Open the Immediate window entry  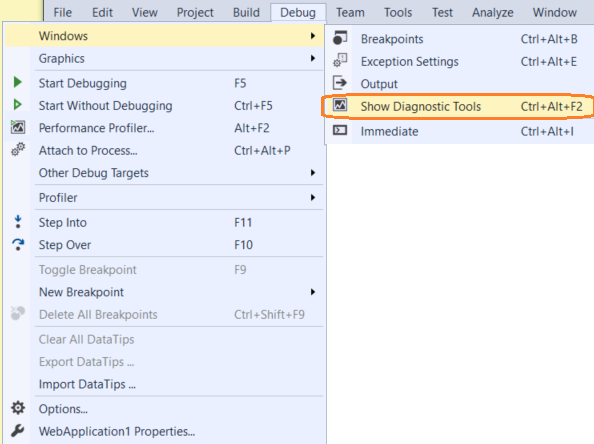coord(460,131)
